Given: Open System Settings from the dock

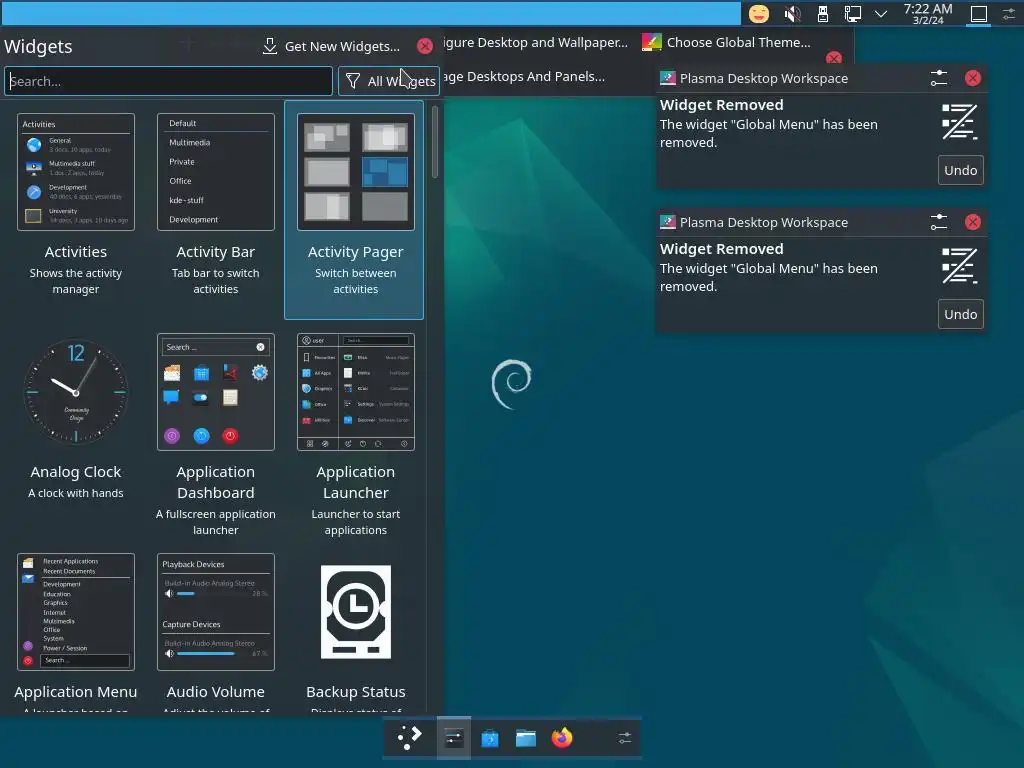Looking at the screenshot, I should point(453,738).
